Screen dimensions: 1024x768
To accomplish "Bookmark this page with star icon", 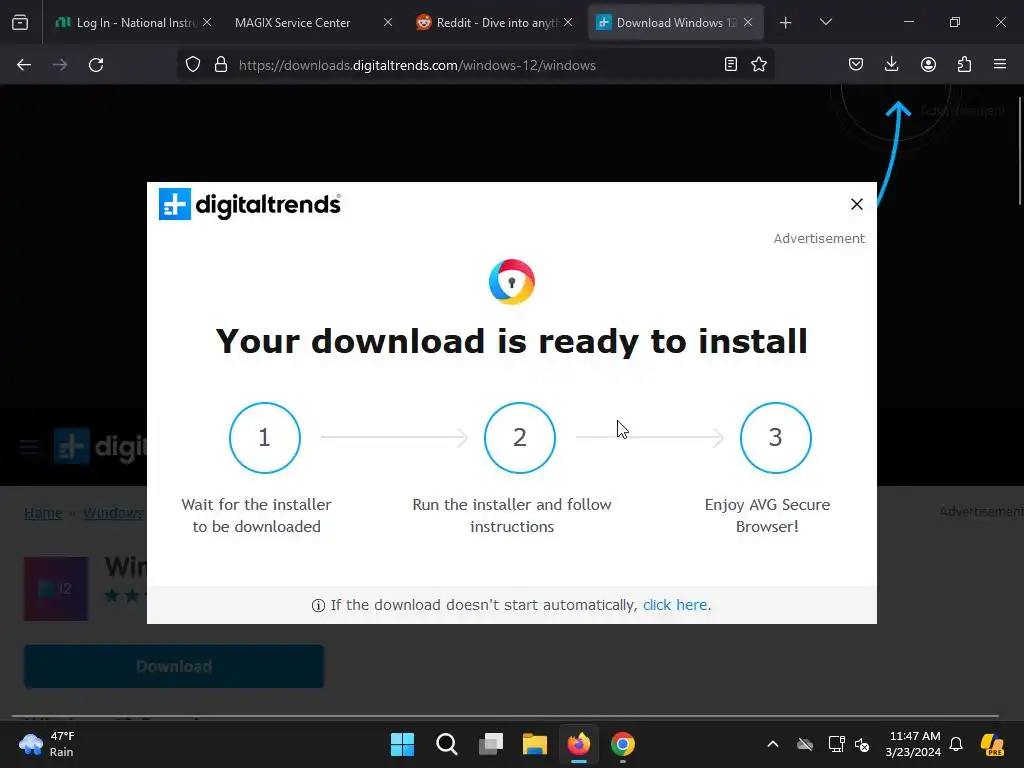I will tap(759, 65).
